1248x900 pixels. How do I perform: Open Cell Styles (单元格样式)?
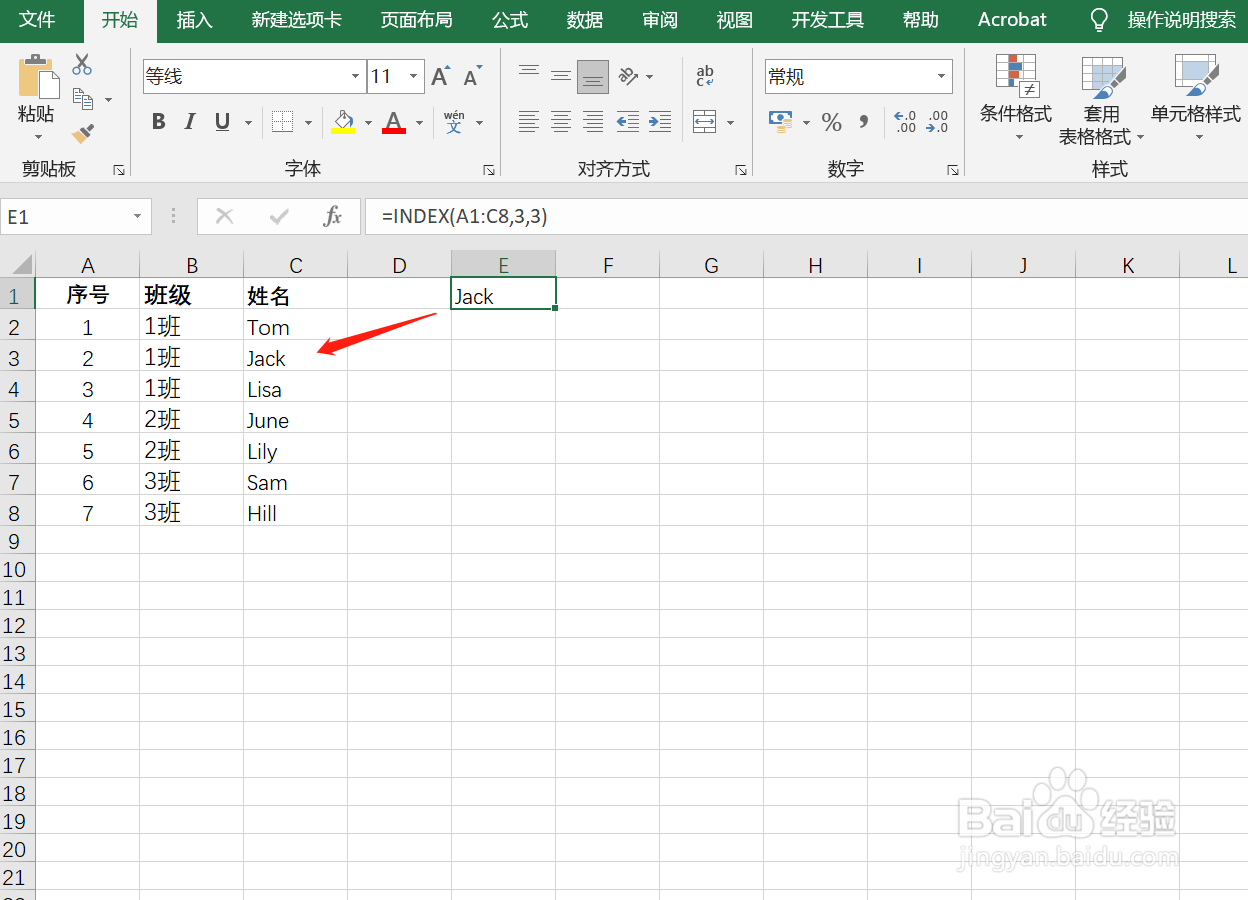pos(1196,98)
